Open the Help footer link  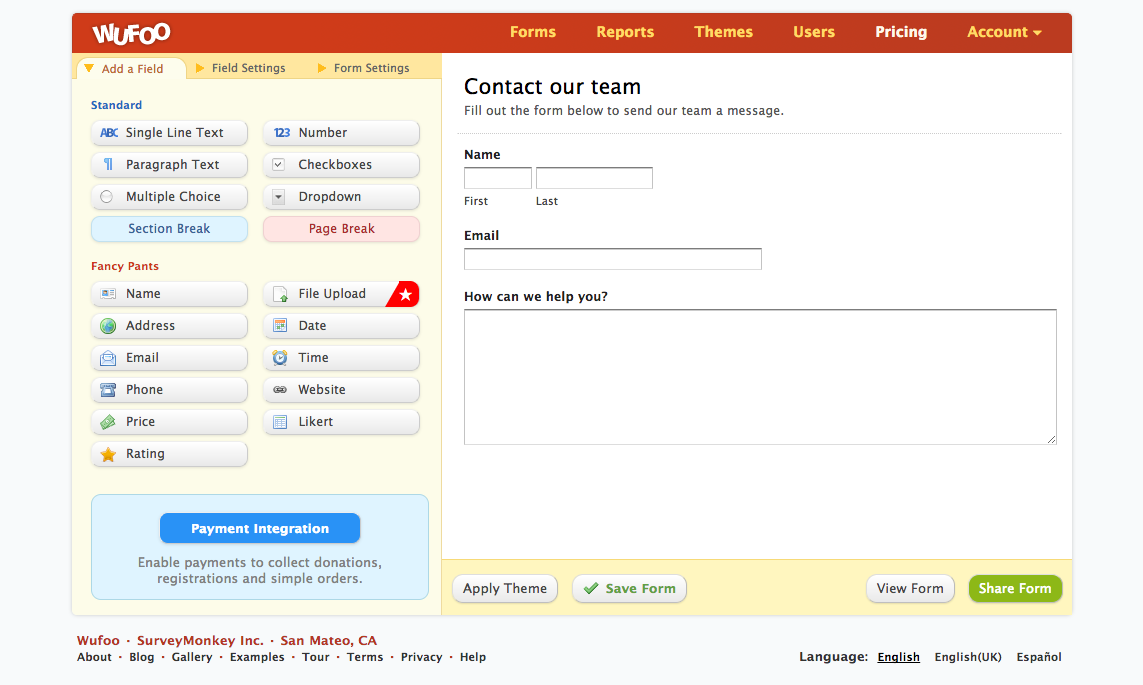(x=472, y=657)
